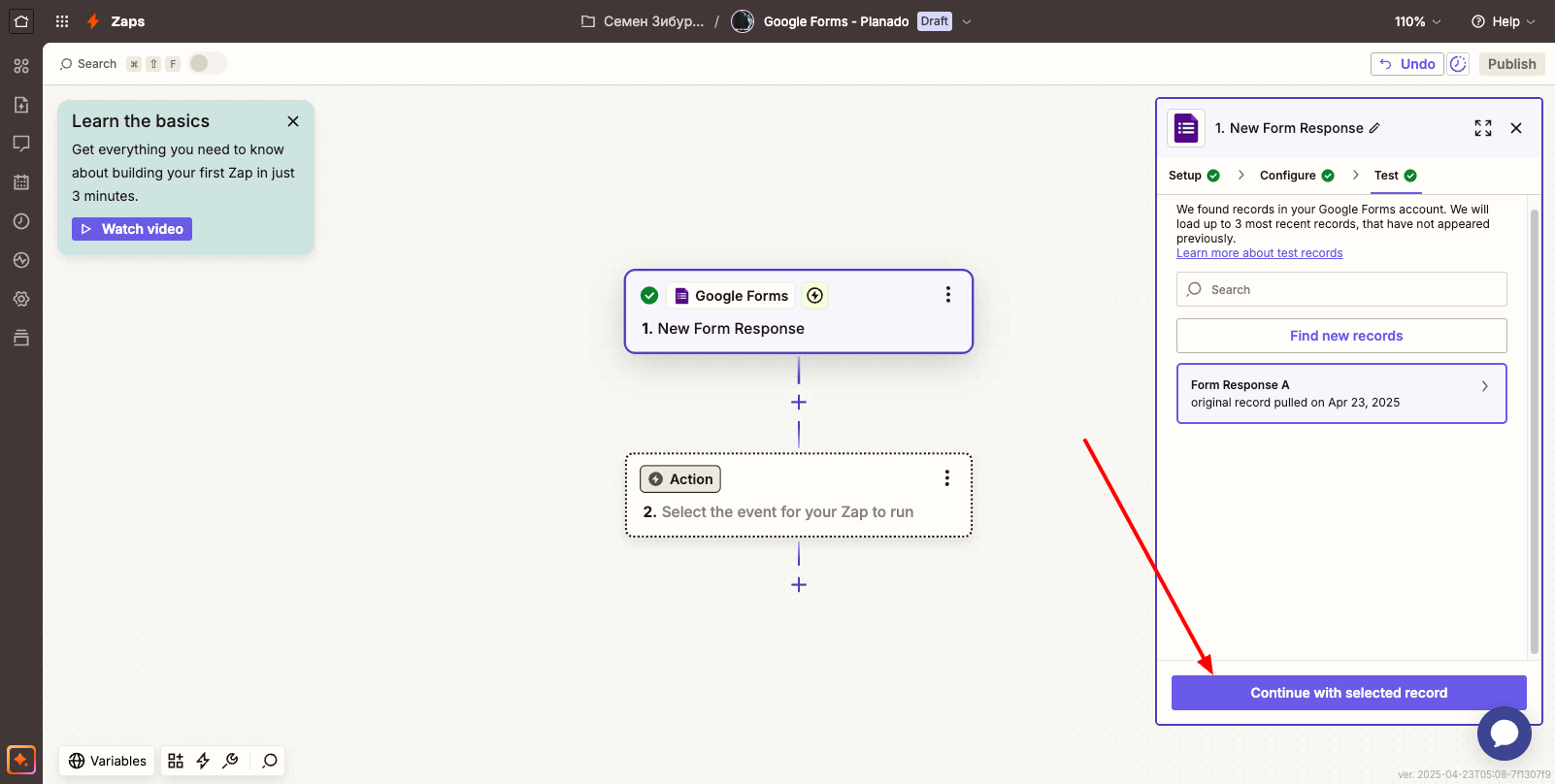
Task: Open the four-circles components sidebar icon
Action: coord(21,66)
